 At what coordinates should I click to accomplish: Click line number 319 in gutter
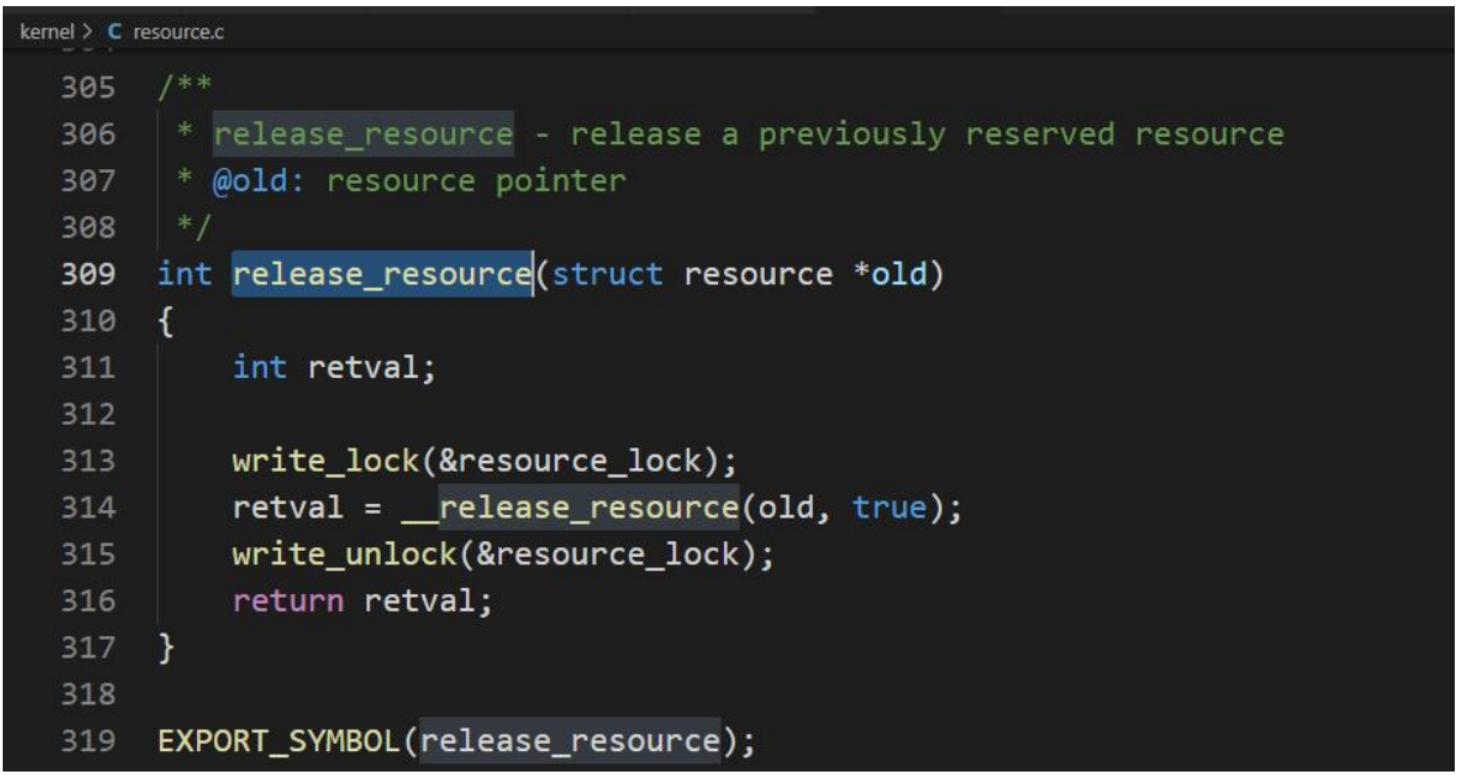tap(88, 741)
